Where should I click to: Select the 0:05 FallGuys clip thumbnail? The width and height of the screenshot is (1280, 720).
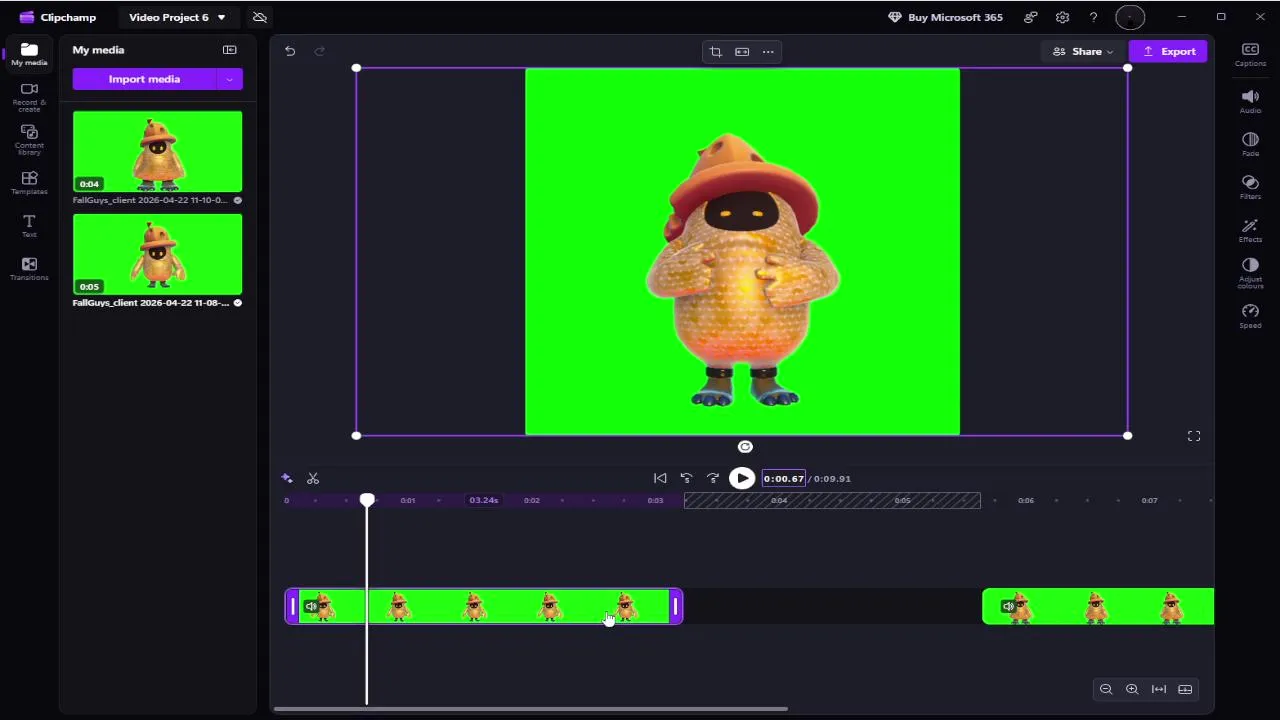(x=157, y=254)
